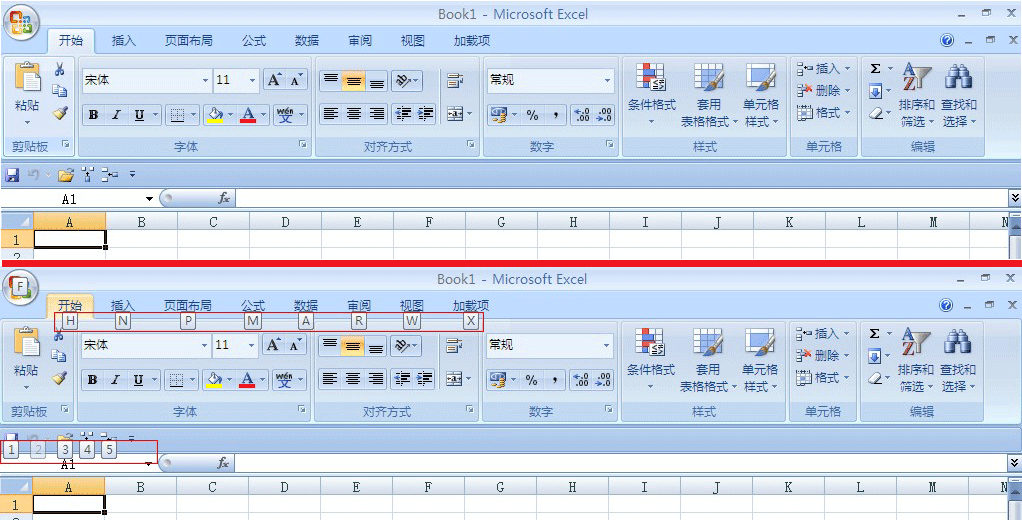Switch to 公式 tab in upper window
The width and height of the screenshot is (1022, 520).
click(x=254, y=40)
